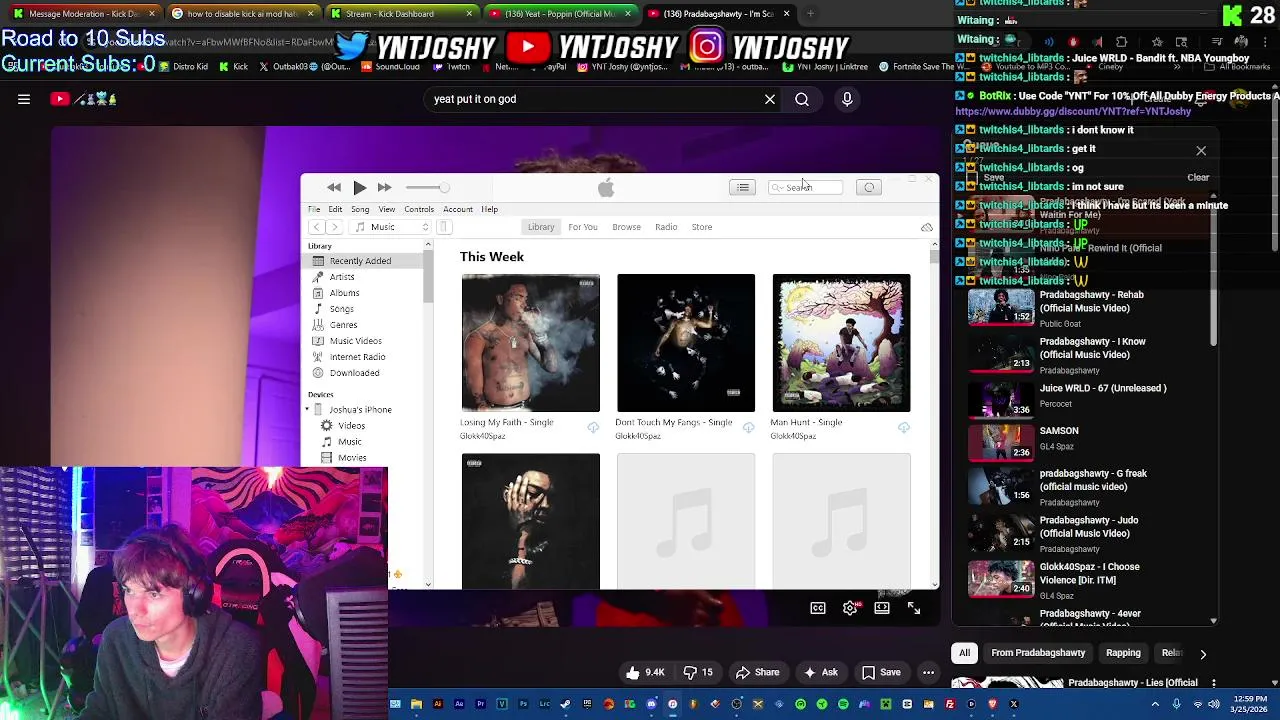The width and height of the screenshot is (1280, 720).
Task: Click the Ask button under video
Action: [x=820, y=673]
